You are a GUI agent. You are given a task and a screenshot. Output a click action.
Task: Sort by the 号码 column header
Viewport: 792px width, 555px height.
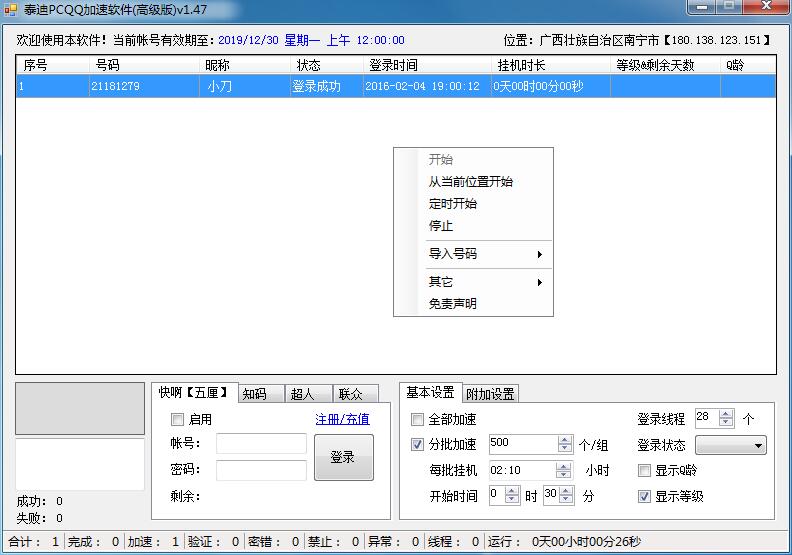(144, 65)
